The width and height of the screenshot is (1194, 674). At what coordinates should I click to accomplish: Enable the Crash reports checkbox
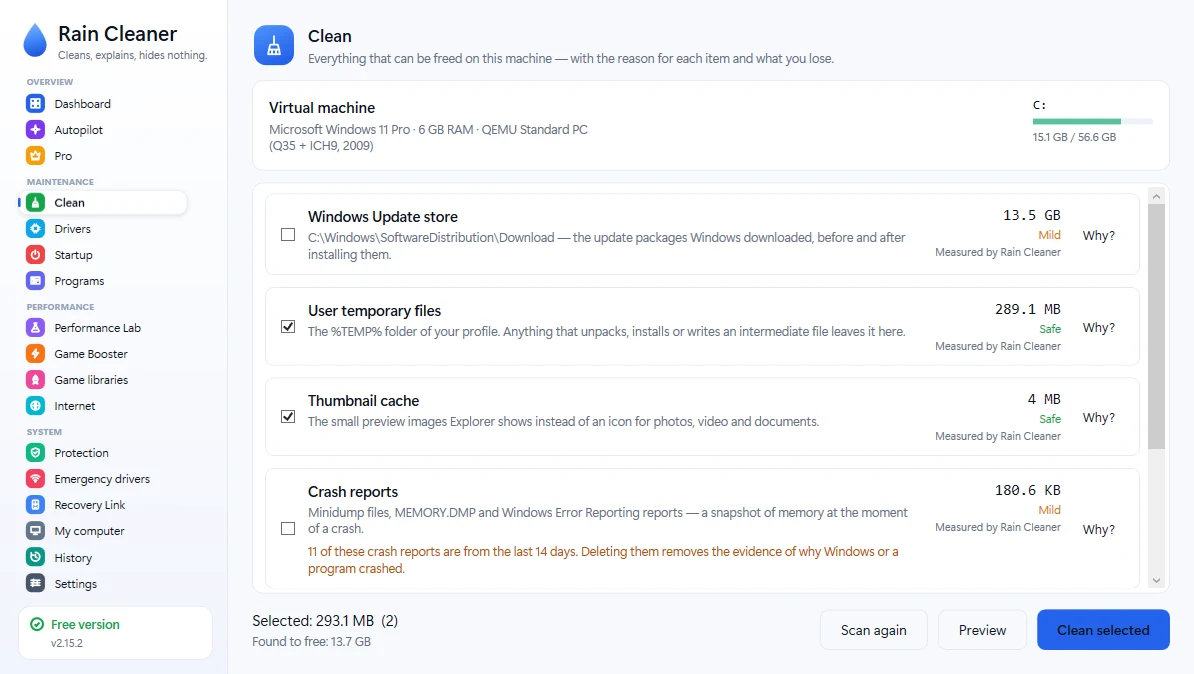288,529
